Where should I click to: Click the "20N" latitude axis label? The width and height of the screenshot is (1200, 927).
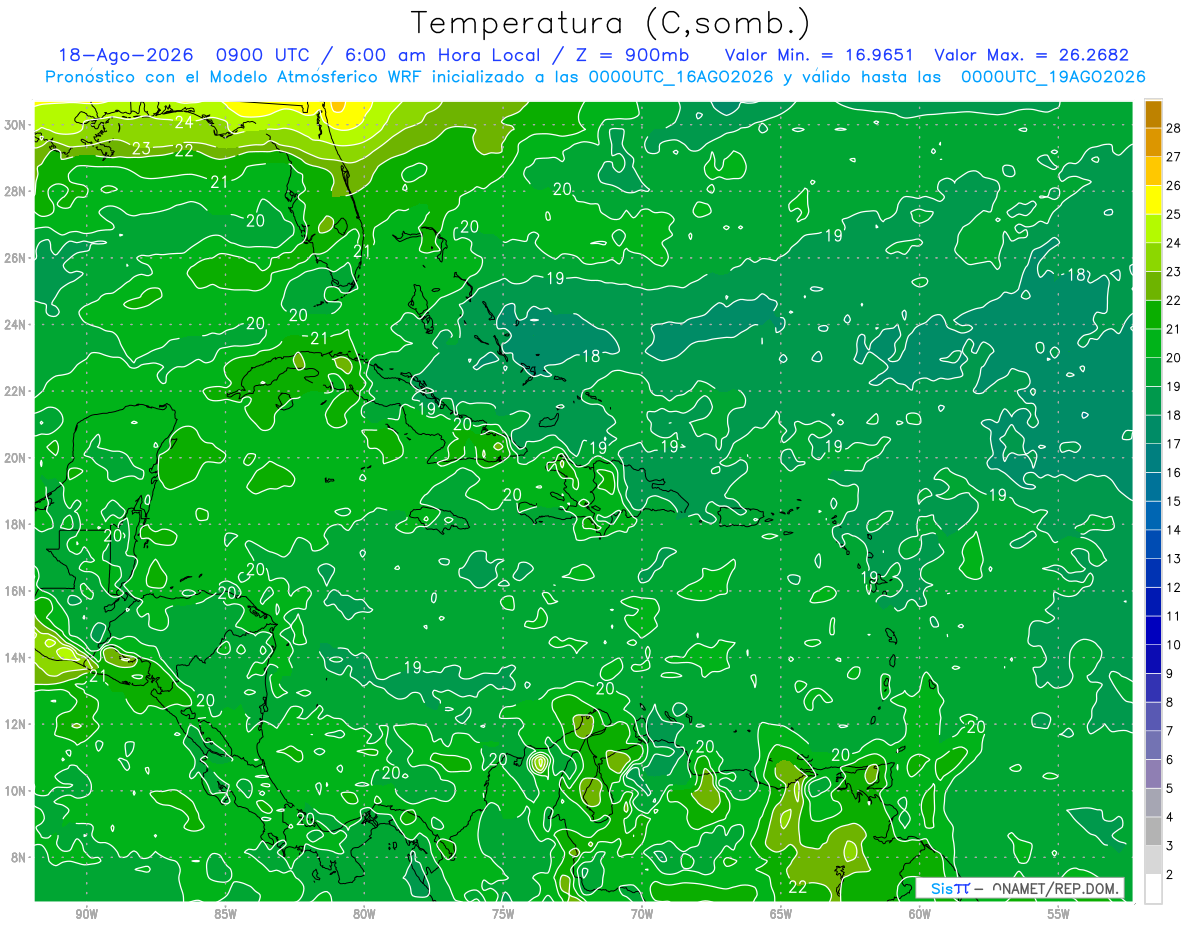pos(16,458)
